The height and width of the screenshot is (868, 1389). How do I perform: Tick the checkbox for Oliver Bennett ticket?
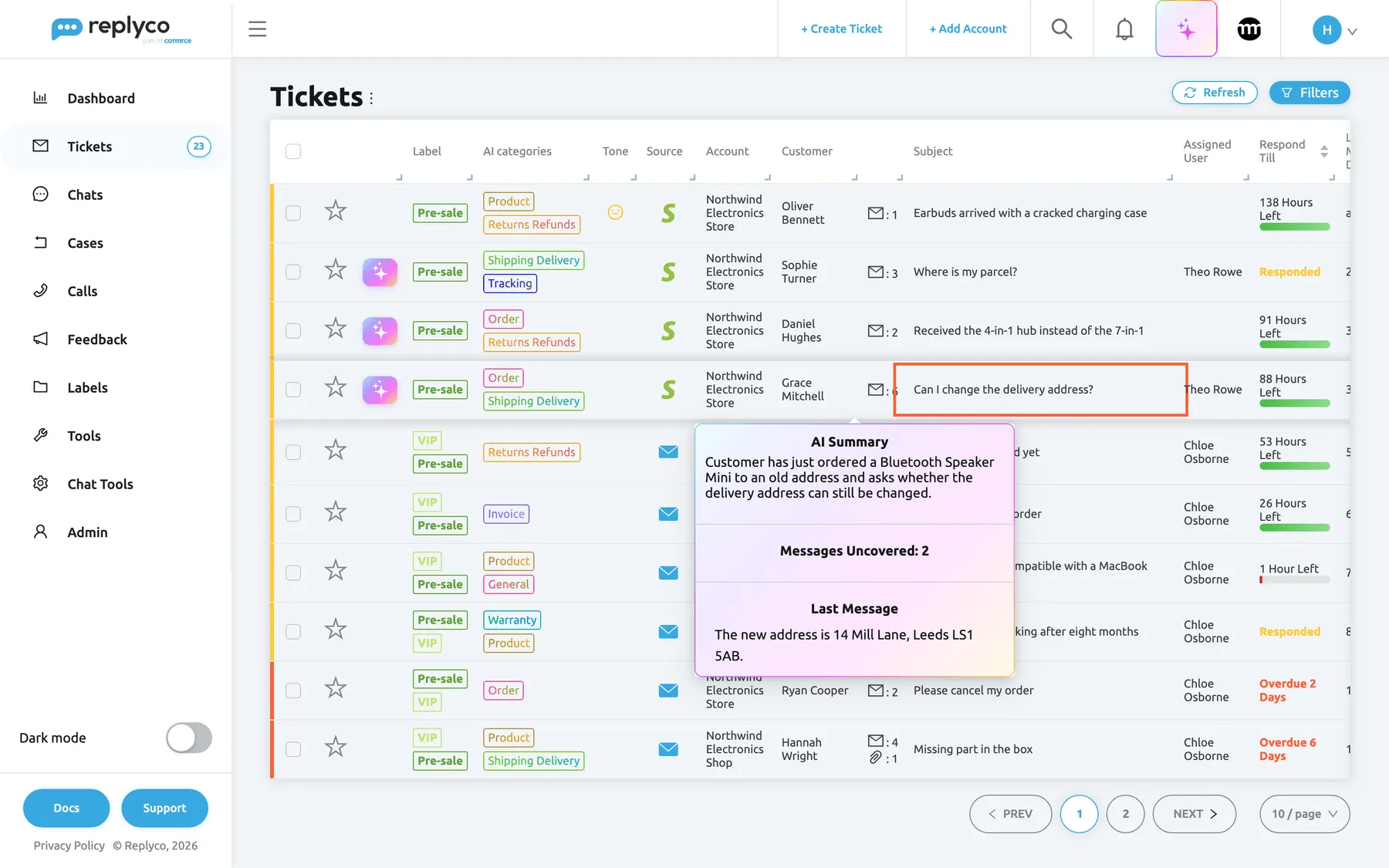pos(293,213)
